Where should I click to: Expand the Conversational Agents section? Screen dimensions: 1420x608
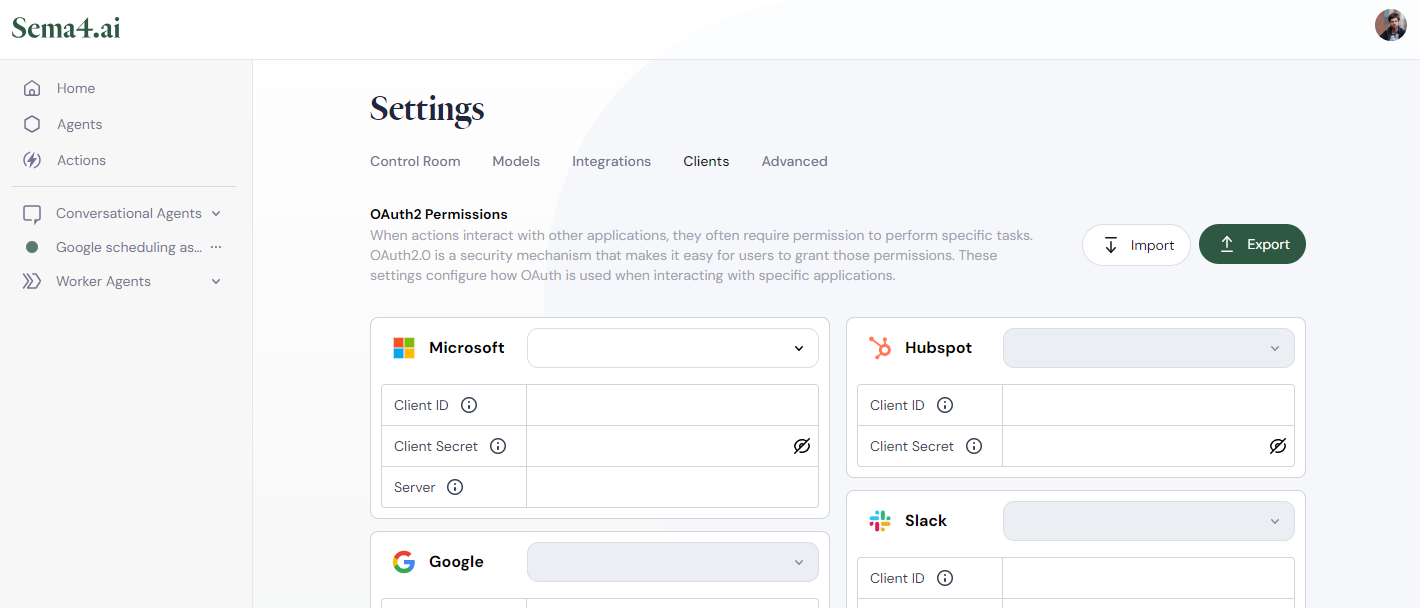click(x=216, y=213)
